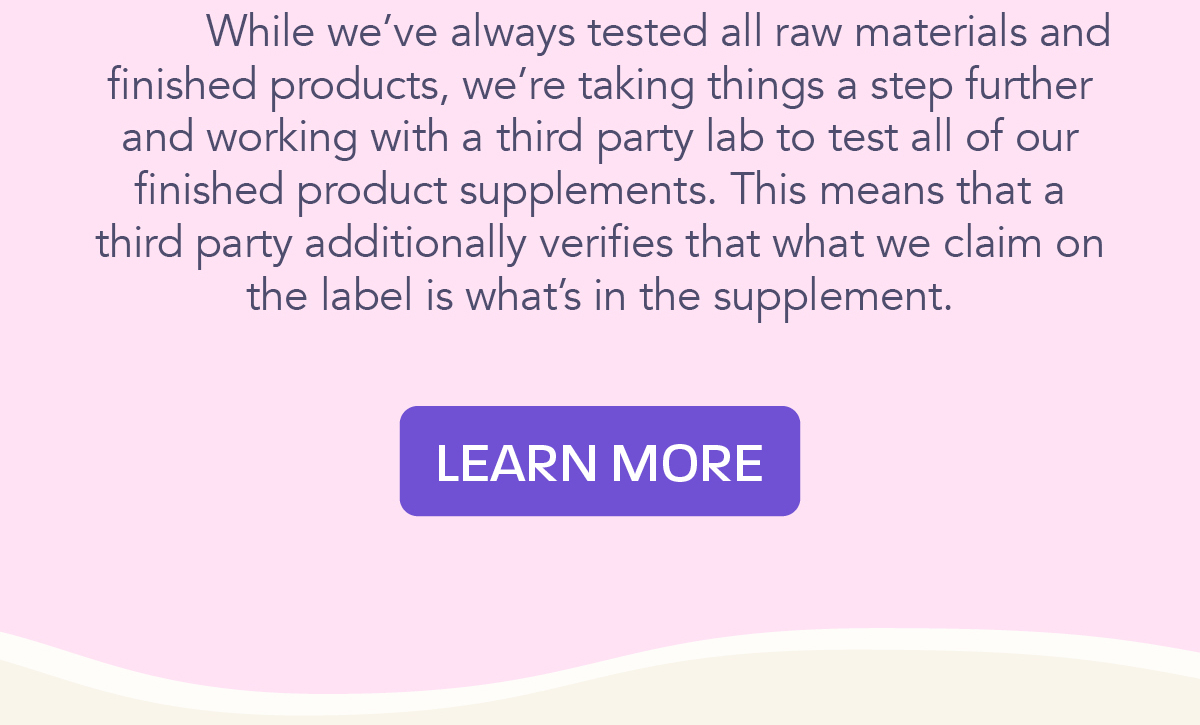This screenshot has height=725, width=1200.
Task: Click the empty pink area below the button
Action: tap(600, 570)
